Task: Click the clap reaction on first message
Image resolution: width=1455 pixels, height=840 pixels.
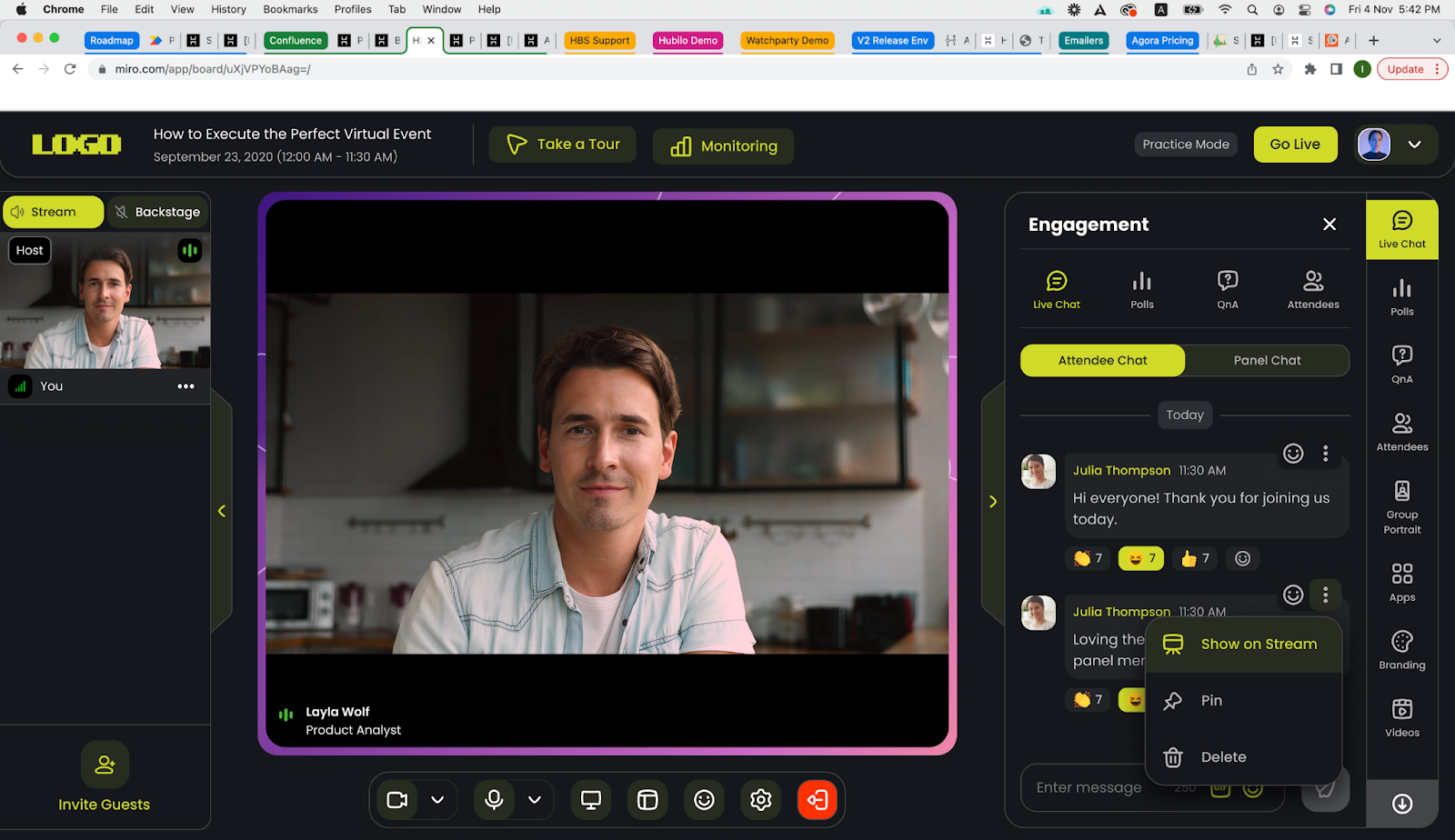Action: [1088, 558]
